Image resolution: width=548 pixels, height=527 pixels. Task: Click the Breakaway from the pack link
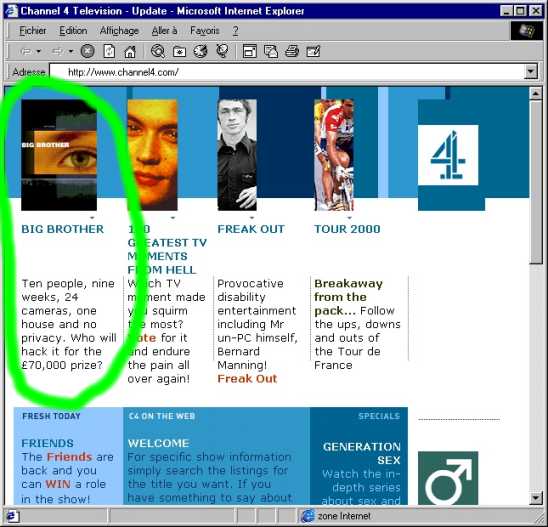(348, 297)
